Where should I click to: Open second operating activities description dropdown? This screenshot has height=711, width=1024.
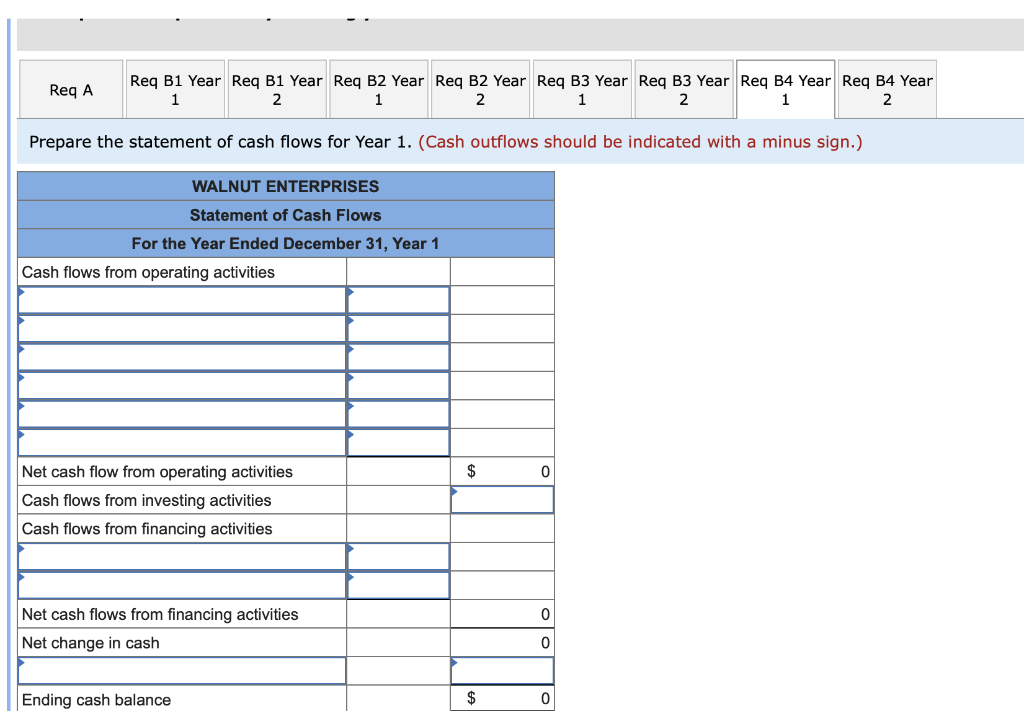coord(182,328)
